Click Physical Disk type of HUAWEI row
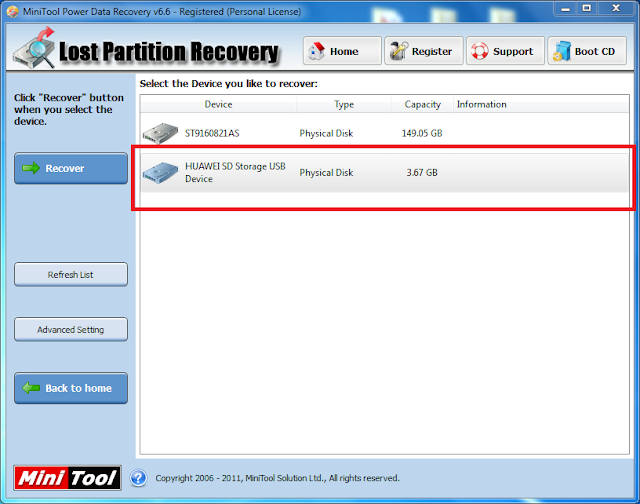This screenshot has width=640, height=504. tap(326, 173)
